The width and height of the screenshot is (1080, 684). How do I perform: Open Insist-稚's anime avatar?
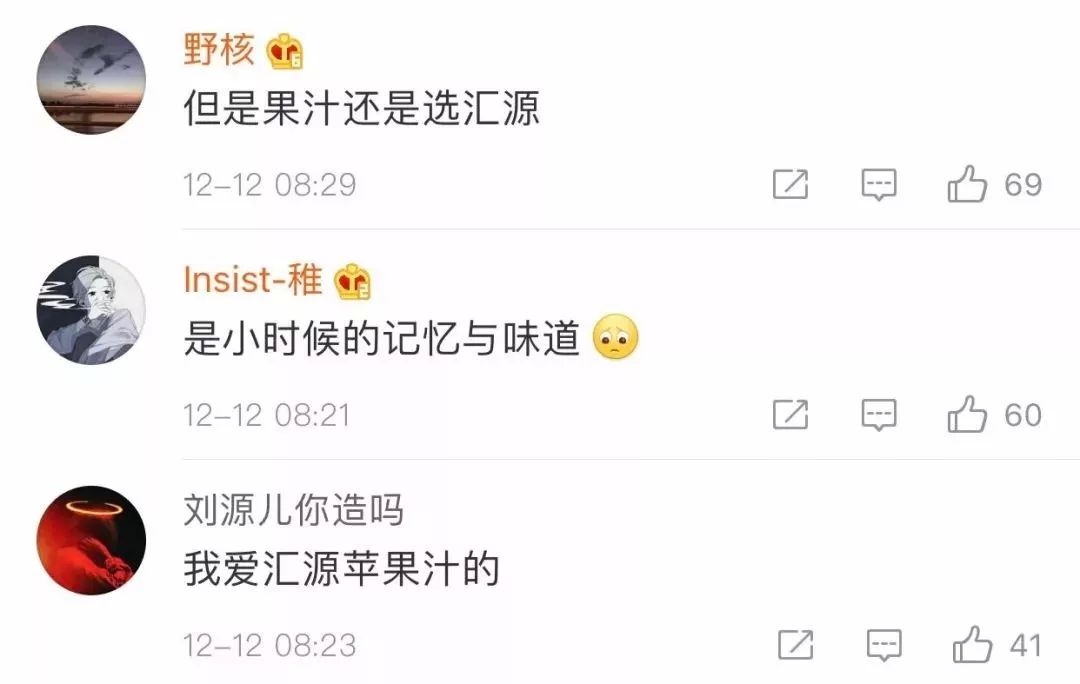click(x=91, y=310)
